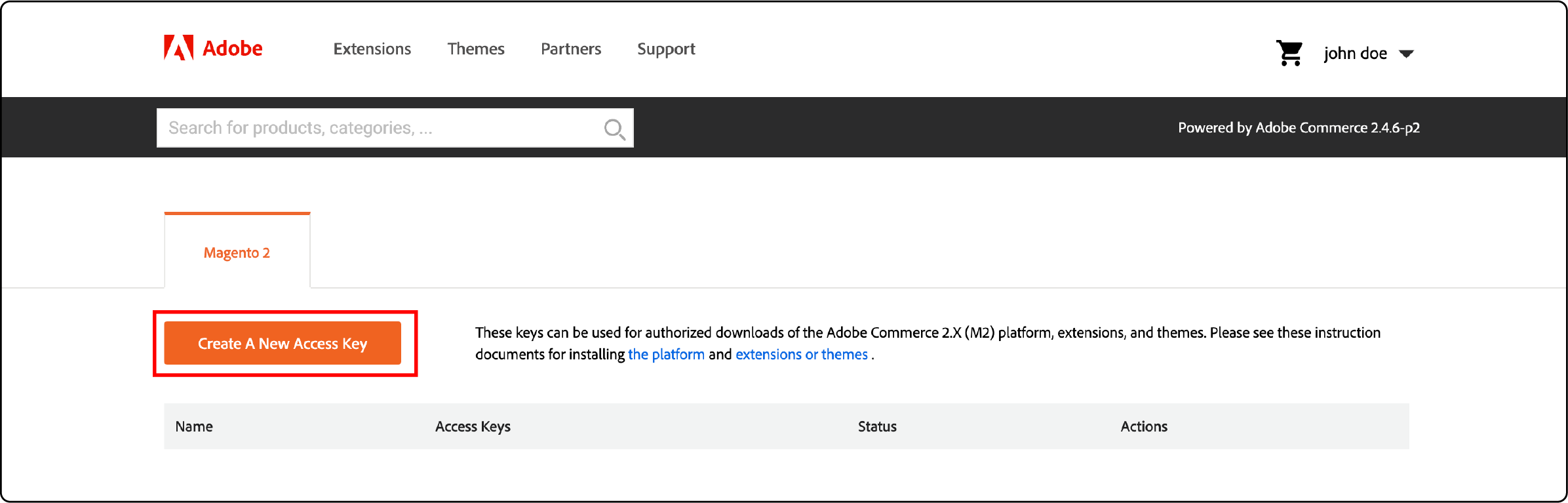Follow the "the platform" link
The image size is (1568, 503).
(x=666, y=355)
